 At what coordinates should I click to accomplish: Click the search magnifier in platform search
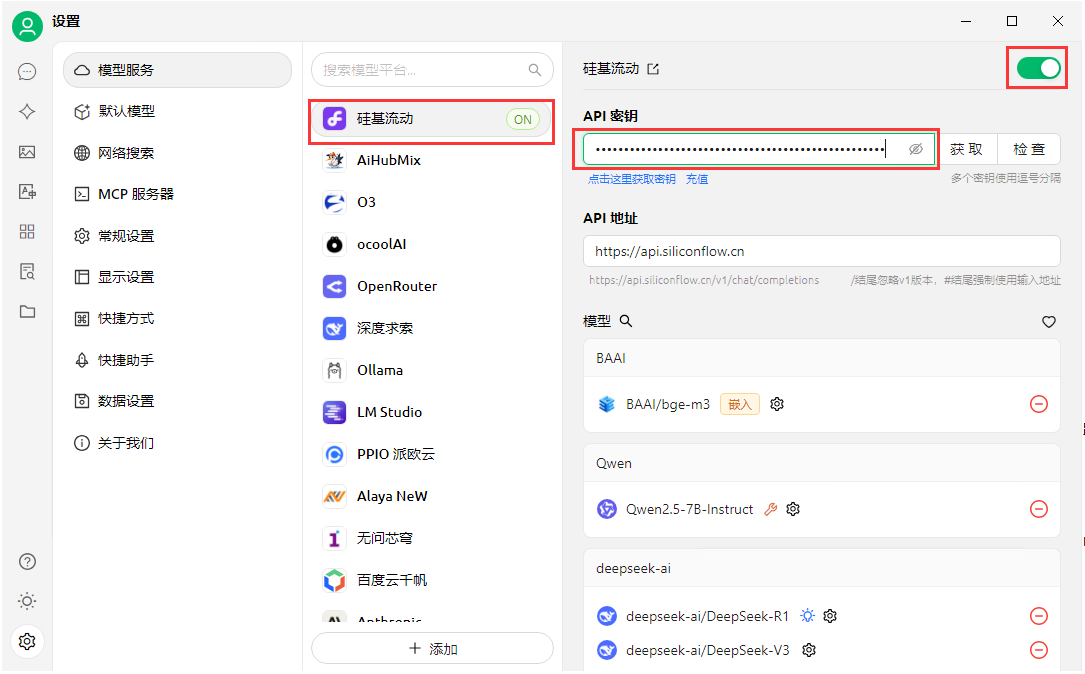pyautogui.click(x=534, y=70)
